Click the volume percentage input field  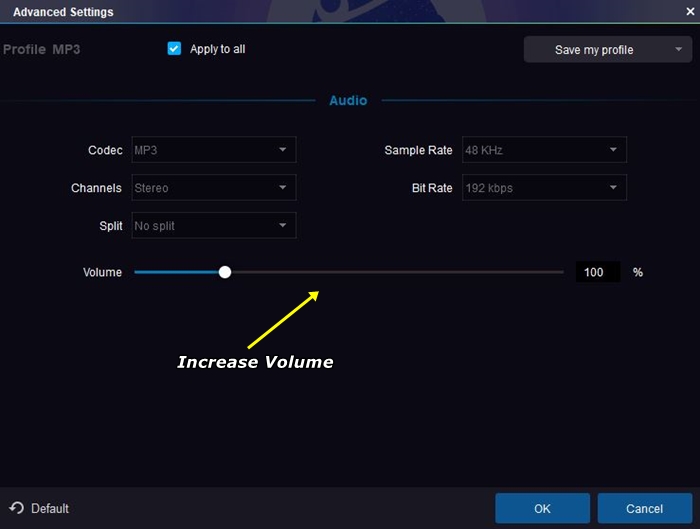(597, 272)
